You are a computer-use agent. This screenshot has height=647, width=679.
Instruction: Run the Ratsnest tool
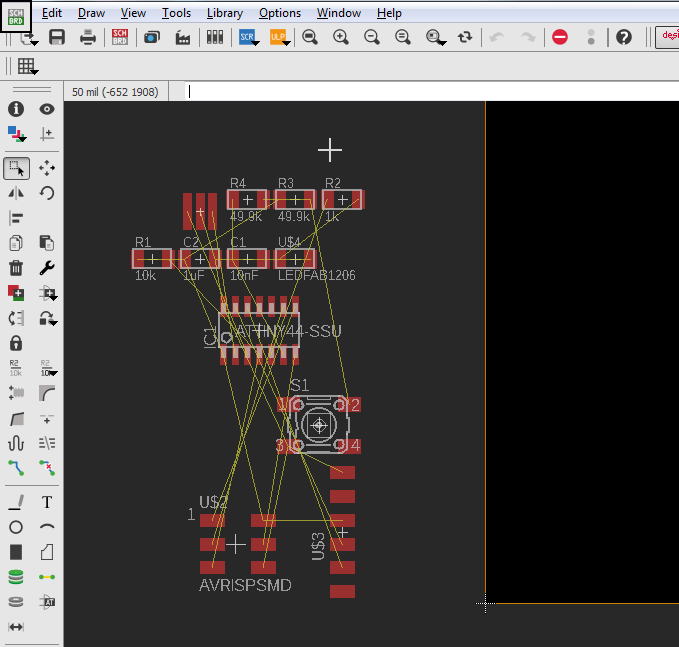pyautogui.click(x=47, y=577)
